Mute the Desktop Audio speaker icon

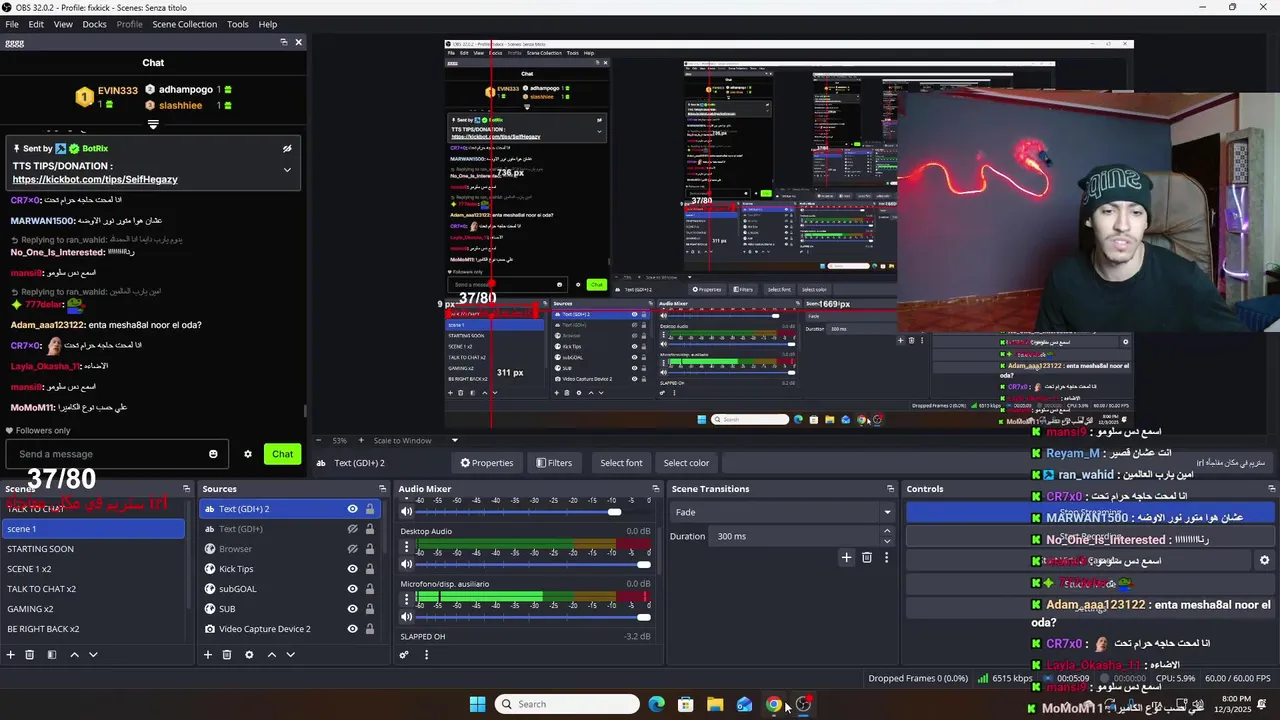(406, 564)
